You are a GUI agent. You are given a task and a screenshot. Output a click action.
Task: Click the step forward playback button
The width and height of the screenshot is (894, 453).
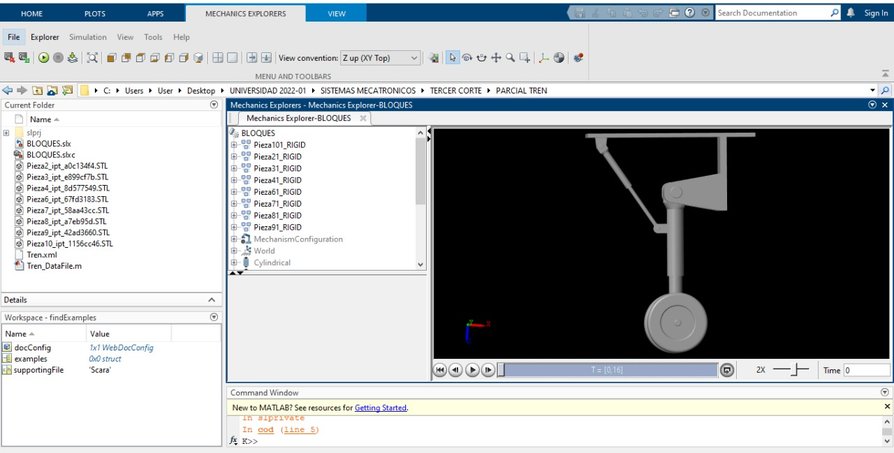[x=488, y=370]
